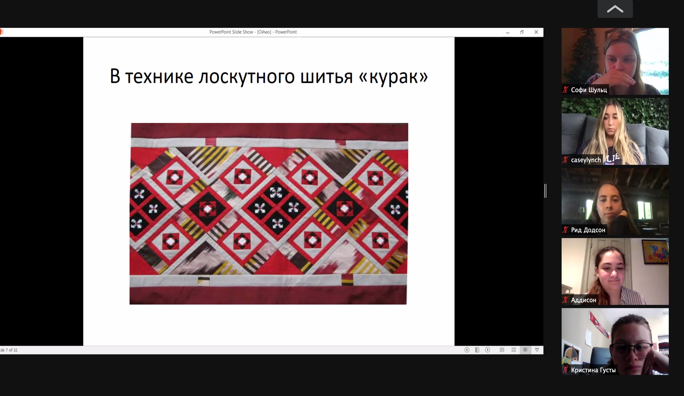Switch to Slide Sorter view icon

pos(513,350)
